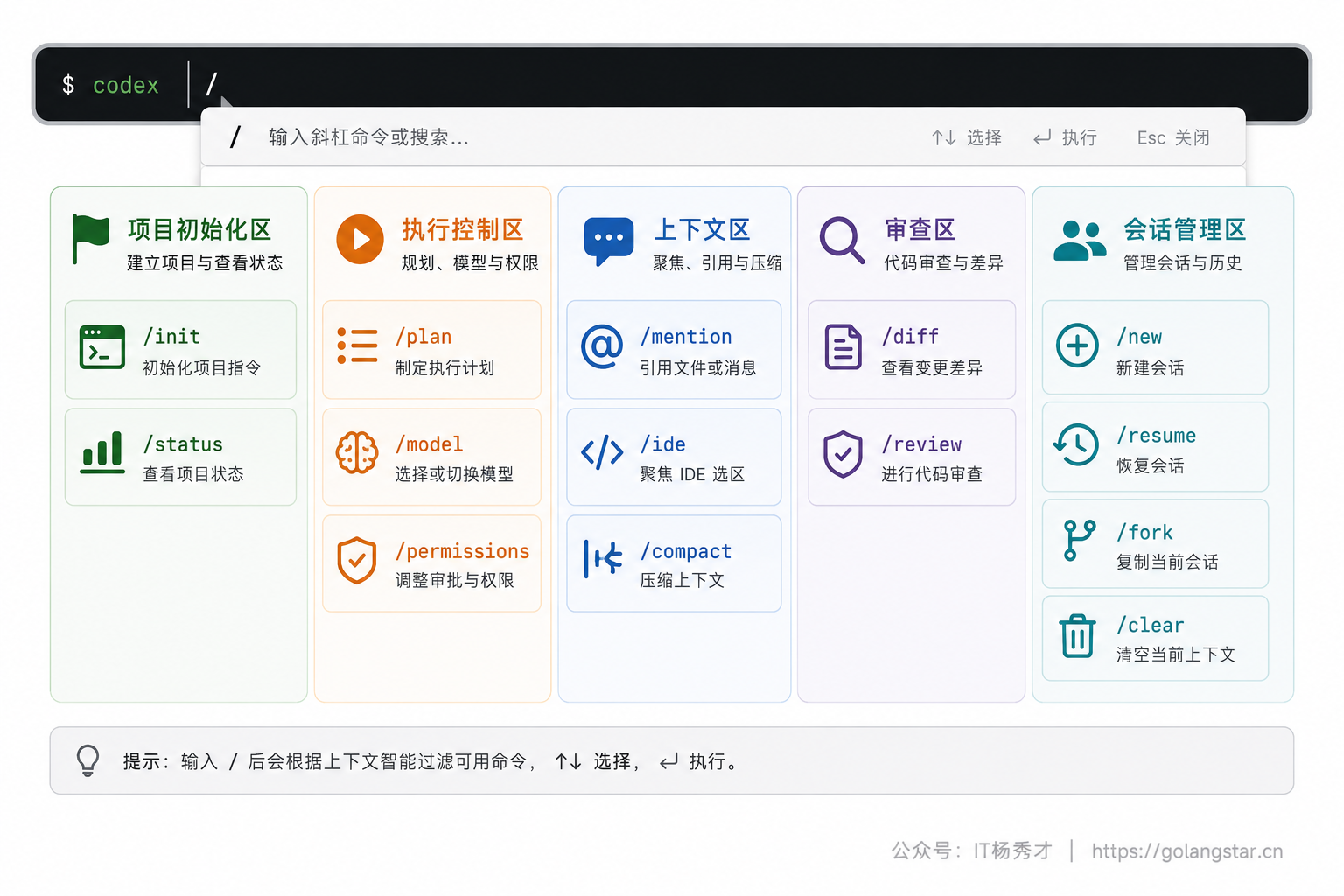Click the codex terminal prompt text
Viewport: 1344px width, 896px height.
click(126, 86)
